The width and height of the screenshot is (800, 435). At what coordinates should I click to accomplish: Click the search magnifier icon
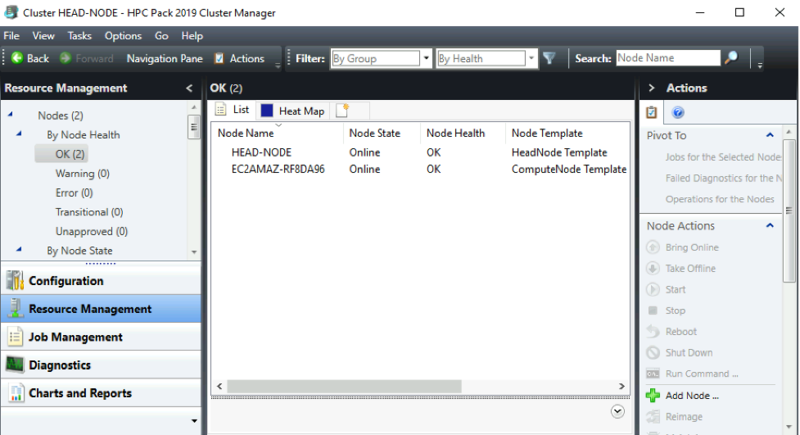coord(732,58)
